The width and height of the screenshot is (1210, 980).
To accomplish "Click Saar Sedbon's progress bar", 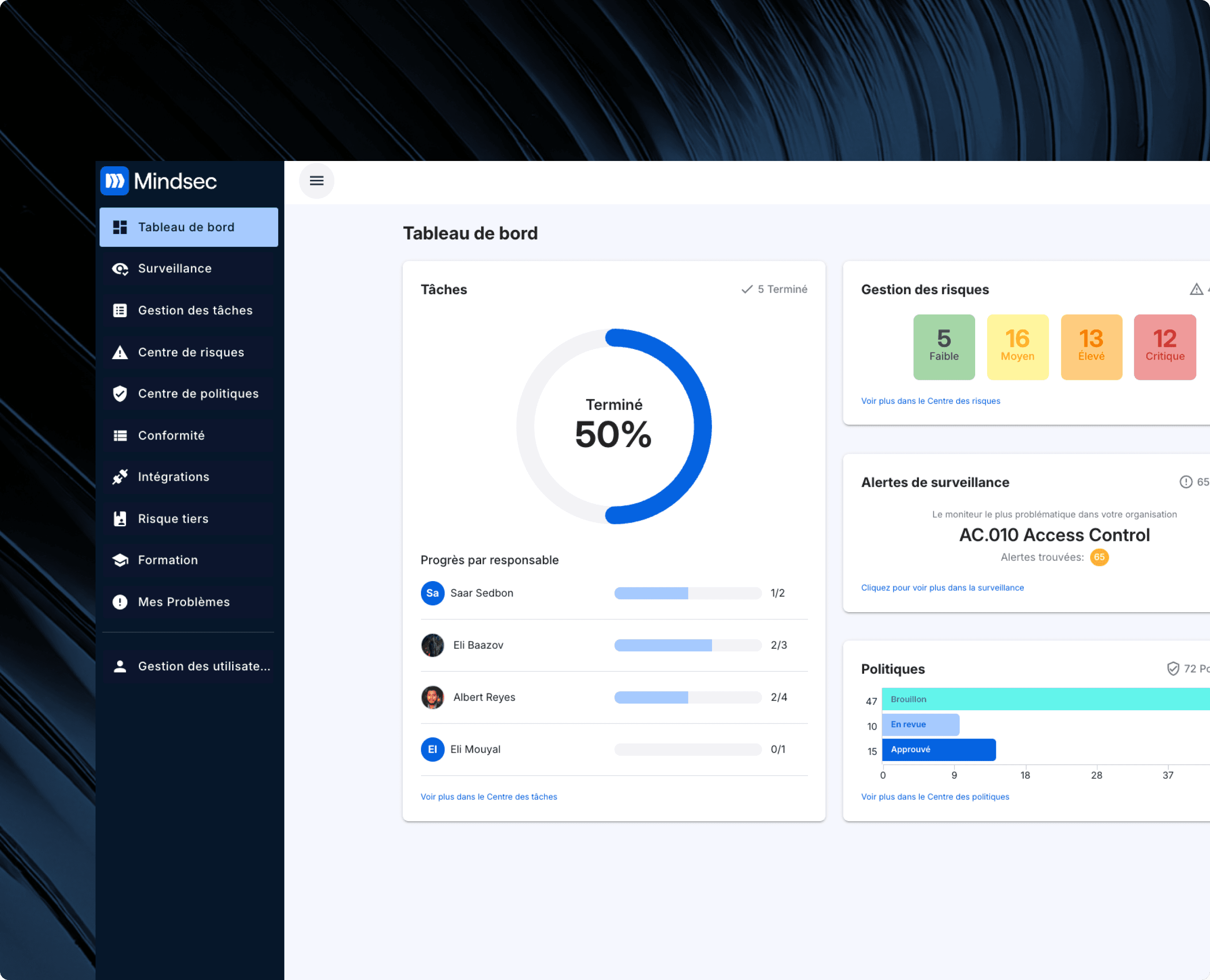I will click(687, 593).
